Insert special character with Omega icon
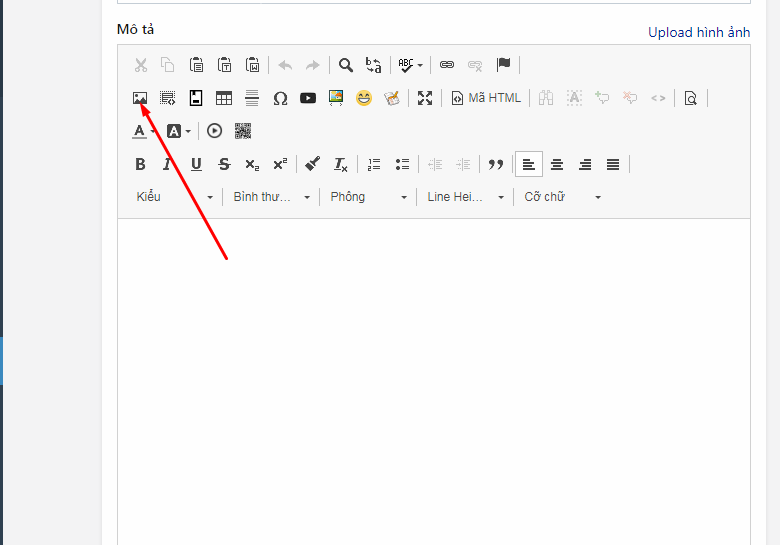Image resolution: width=780 pixels, height=545 pixels. tap(280, 98)
